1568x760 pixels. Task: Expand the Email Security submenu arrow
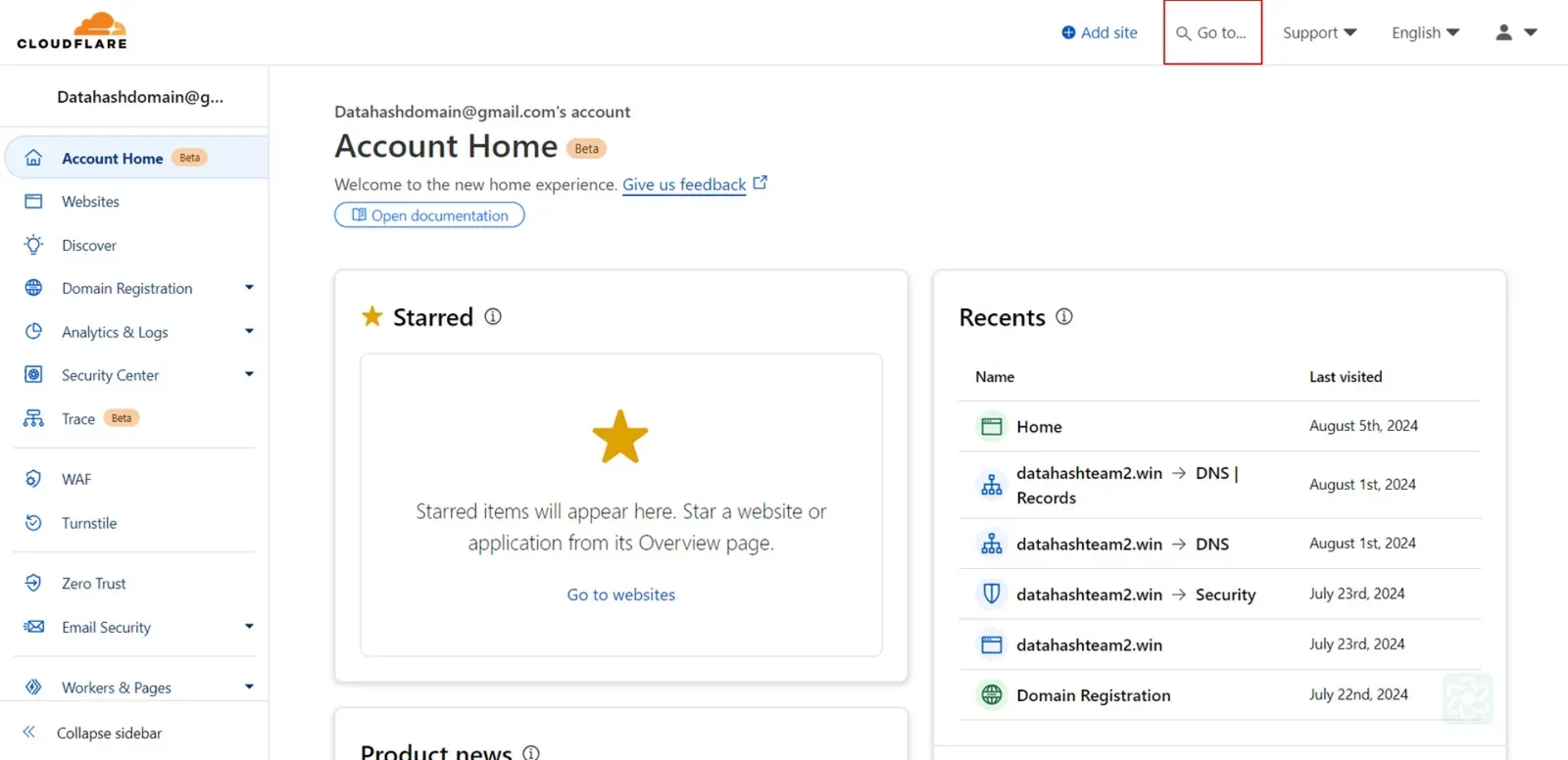(x=249, y=626)
